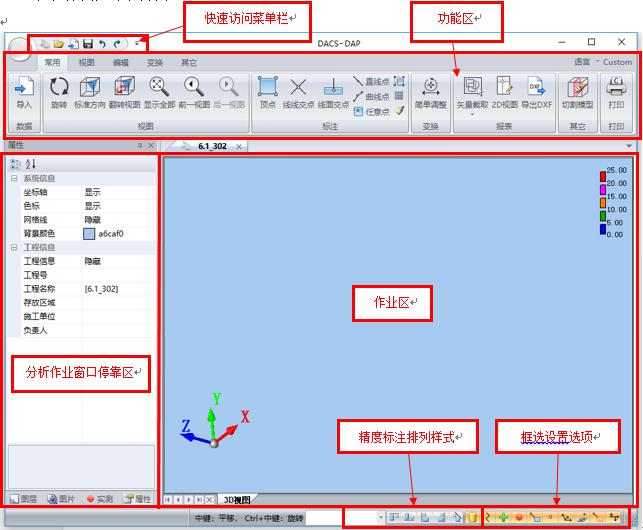Click the 背景颜色 a6caf0 color swatch
643x530 pixels.
[89, 233]
